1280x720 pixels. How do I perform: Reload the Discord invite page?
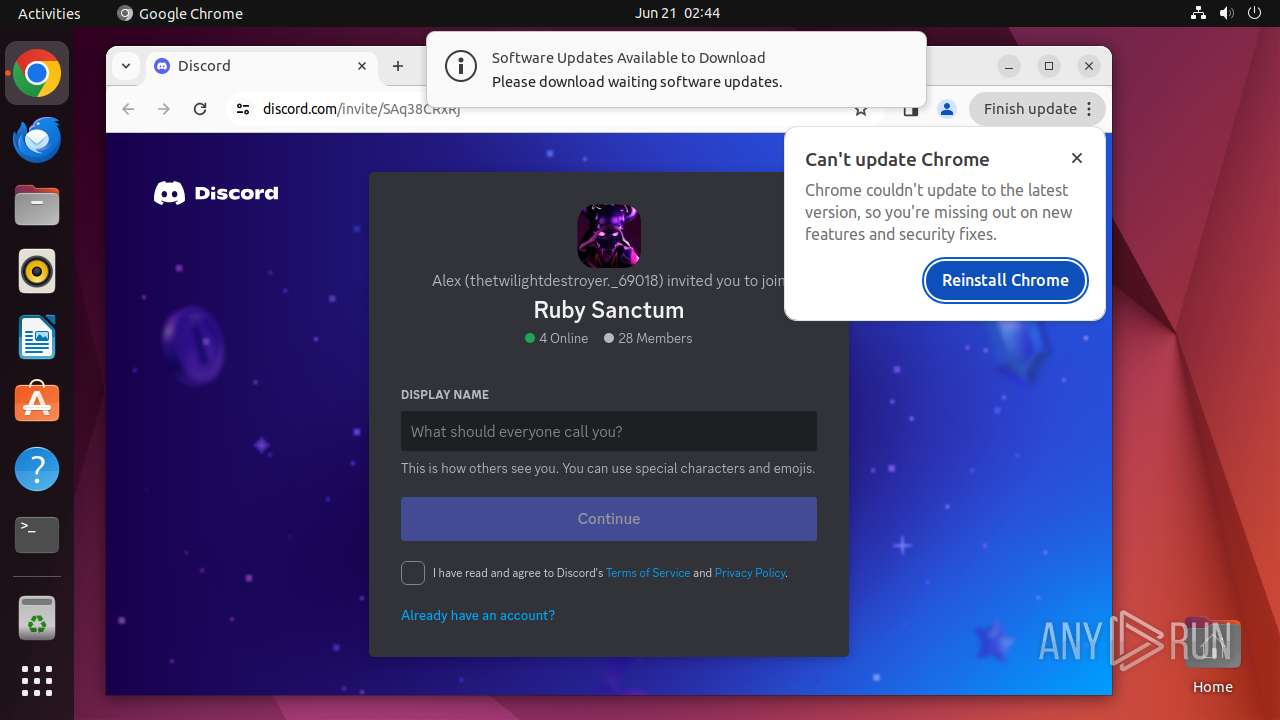tap(200, 109)
